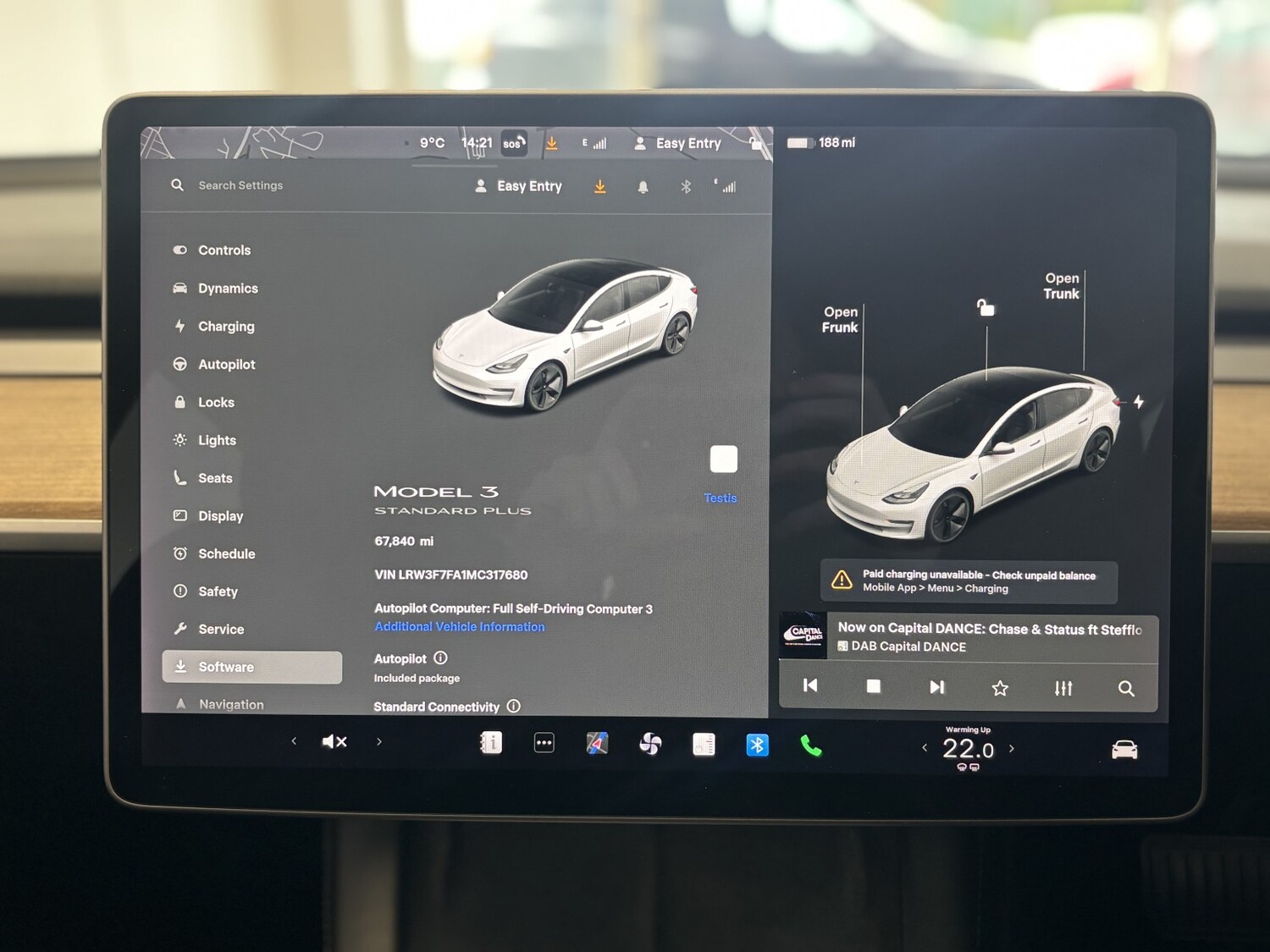Tap the left temperature chevron to lower heat
This screenshot has height=952, width=1270.
tap(924, 748)
